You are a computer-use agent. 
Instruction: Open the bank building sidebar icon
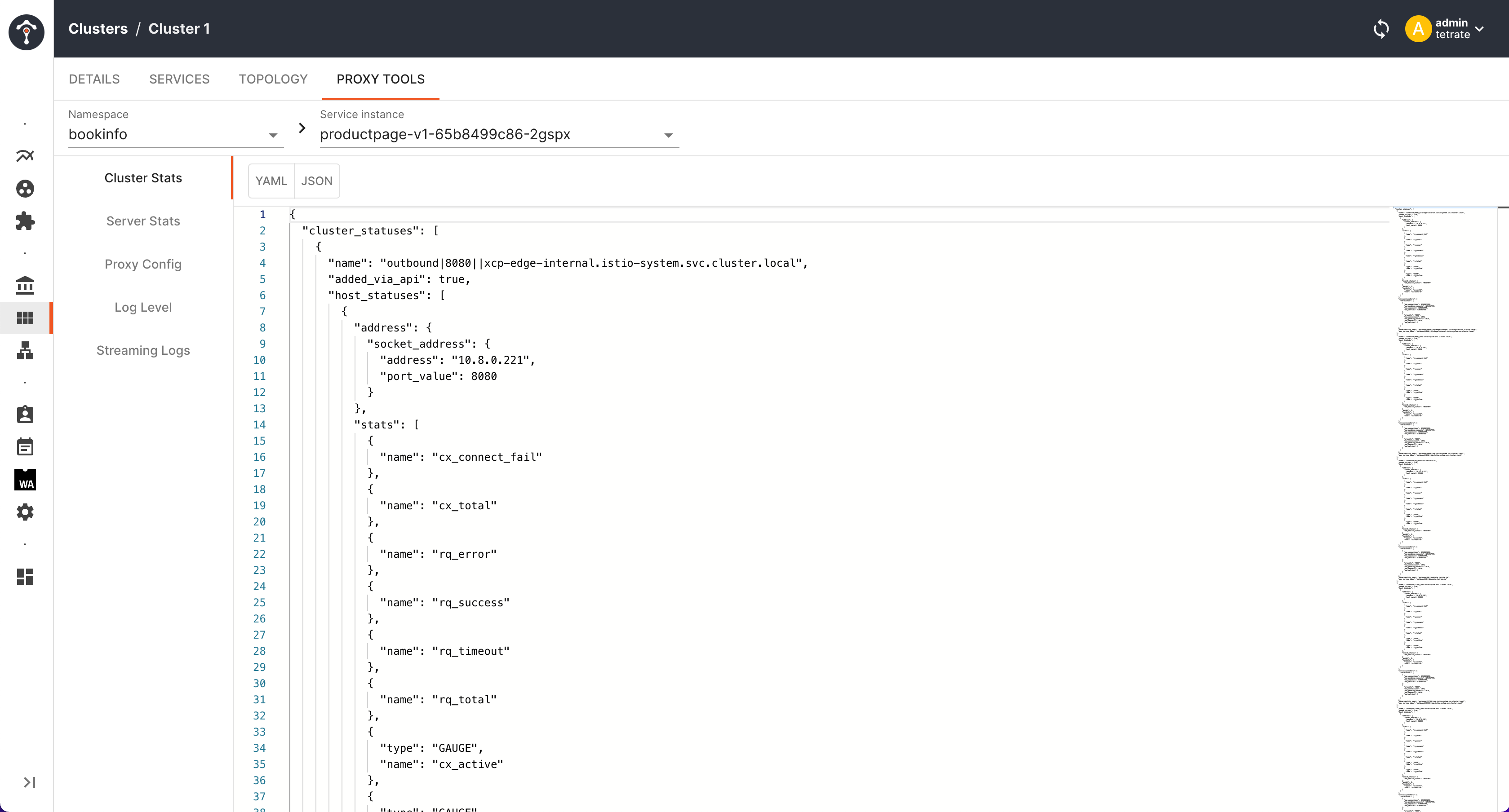tap(25, 285)
